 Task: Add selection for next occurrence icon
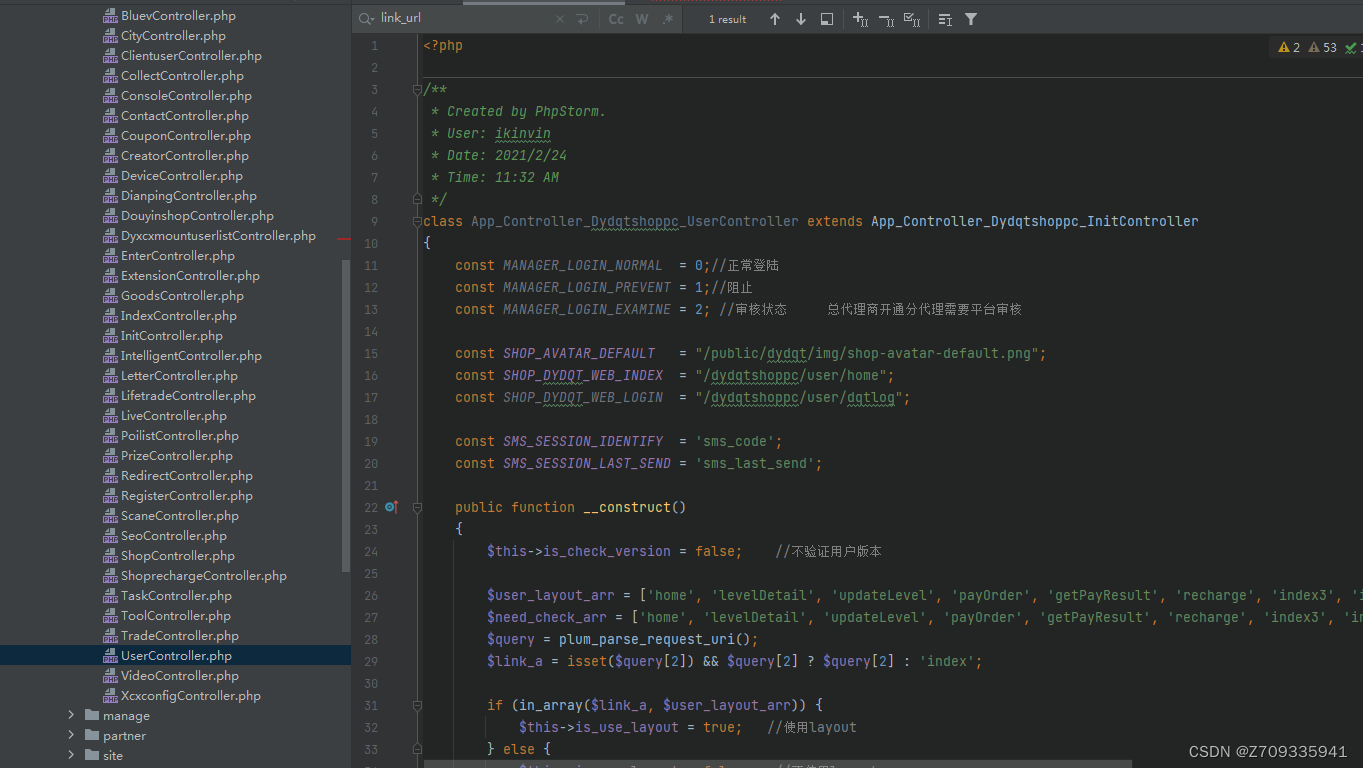click(x=860, y=19)
